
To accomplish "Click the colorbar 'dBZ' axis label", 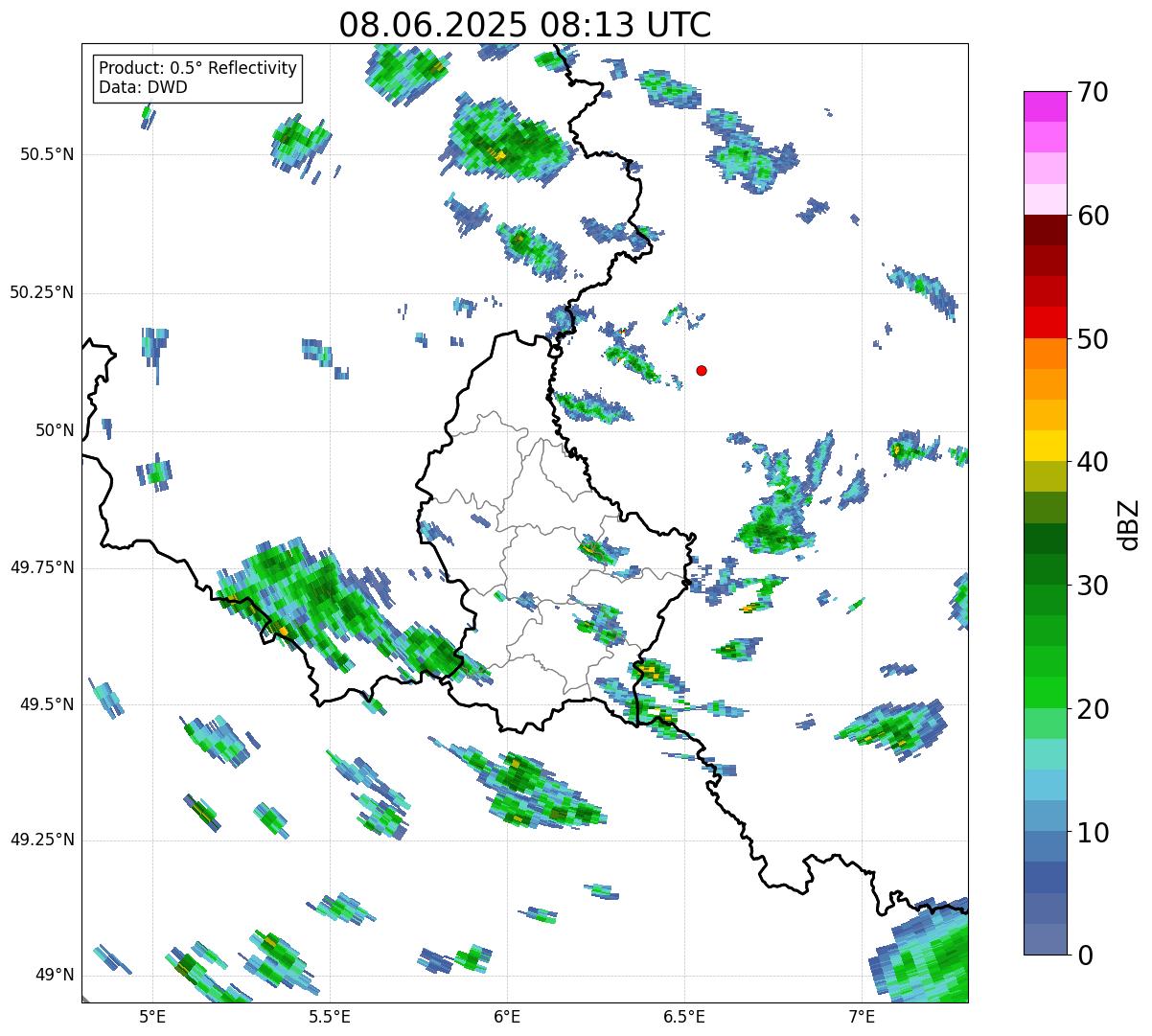I will tap(1129, 523).
